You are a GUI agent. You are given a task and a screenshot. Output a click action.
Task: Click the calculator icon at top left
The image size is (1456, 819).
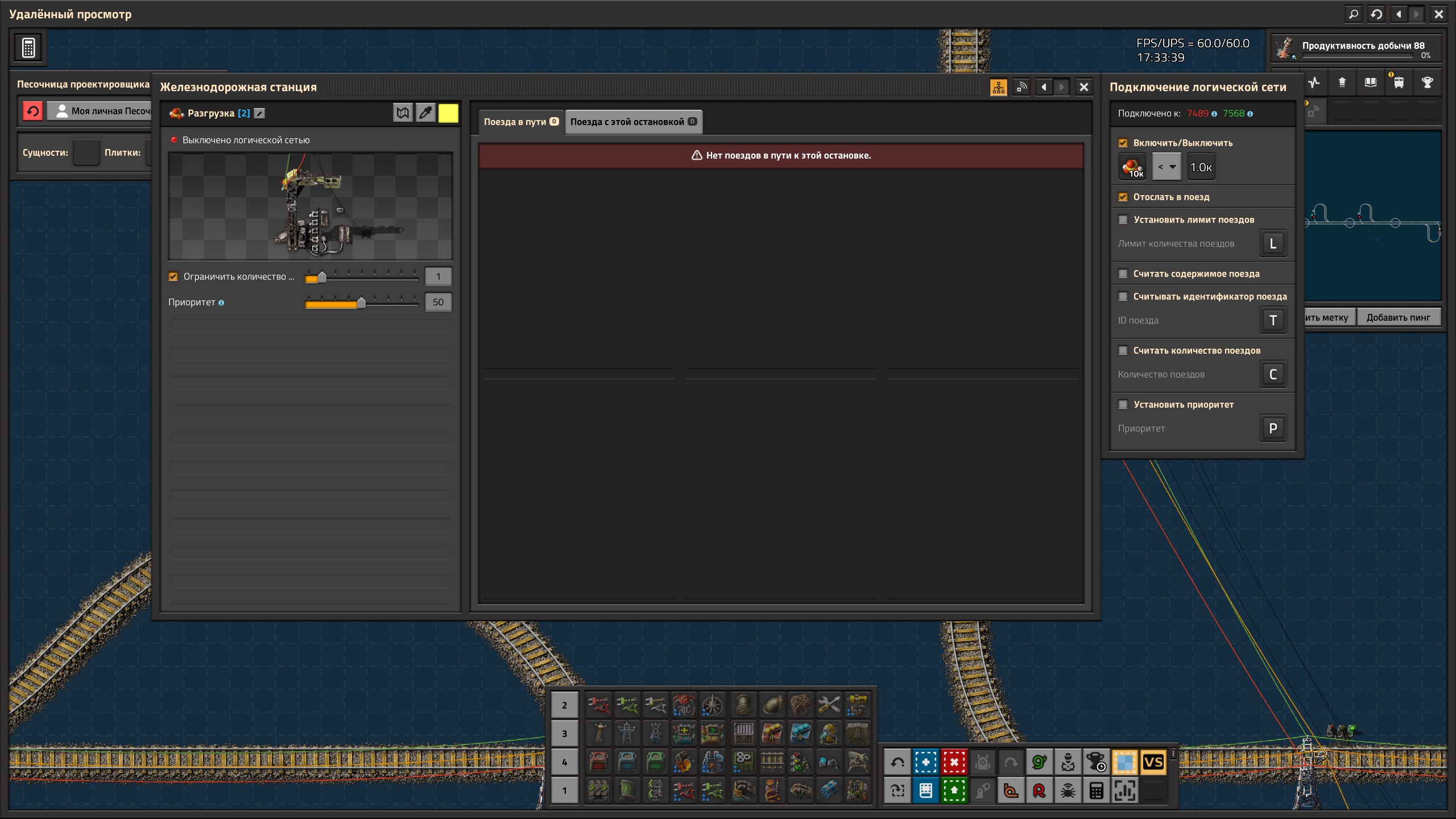pyautogui.click(x=28, y=48)
